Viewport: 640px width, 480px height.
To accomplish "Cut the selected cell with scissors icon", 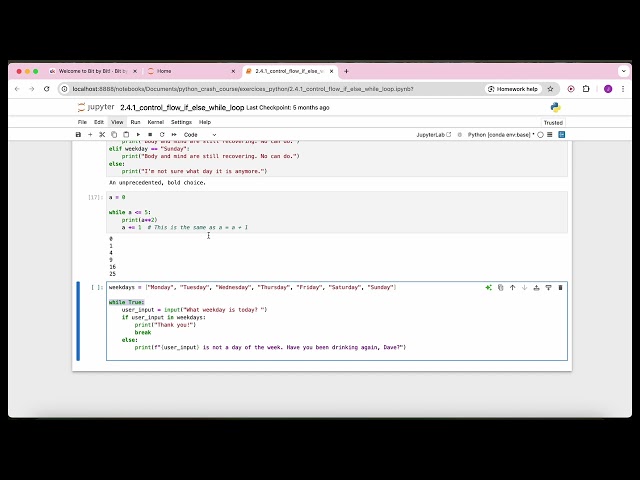I will click(102, 134).
